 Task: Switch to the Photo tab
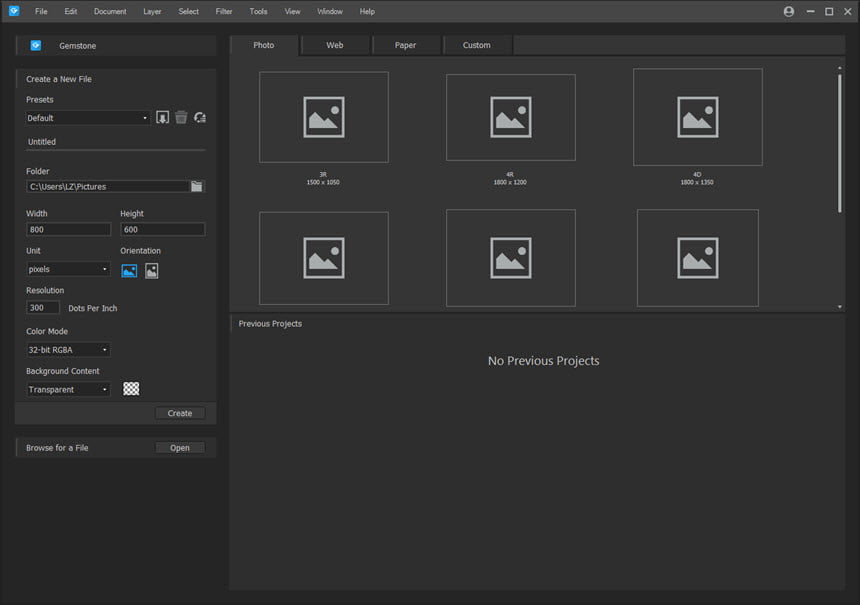click(264, 46)
